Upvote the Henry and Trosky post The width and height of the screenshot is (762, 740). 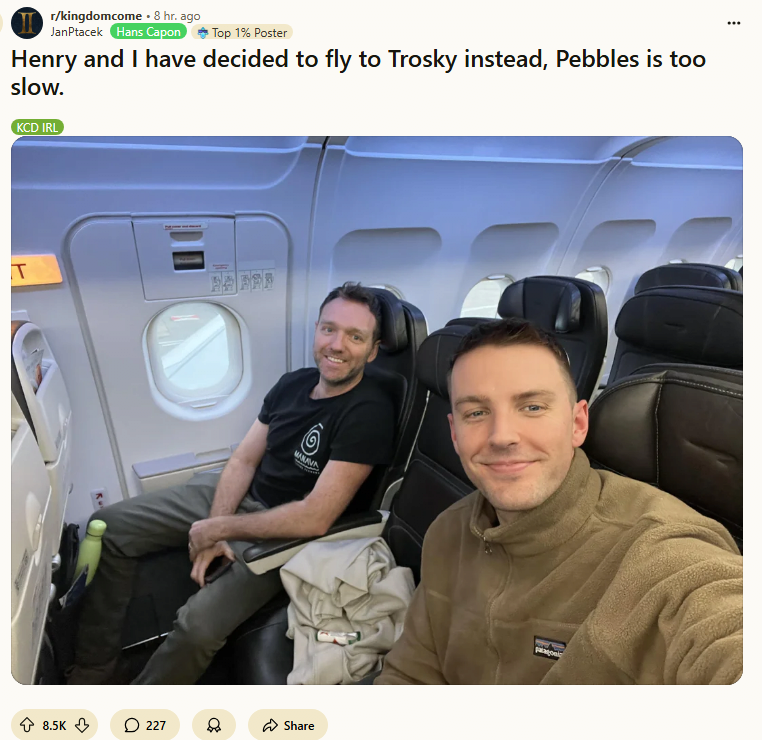click(27, 725)
